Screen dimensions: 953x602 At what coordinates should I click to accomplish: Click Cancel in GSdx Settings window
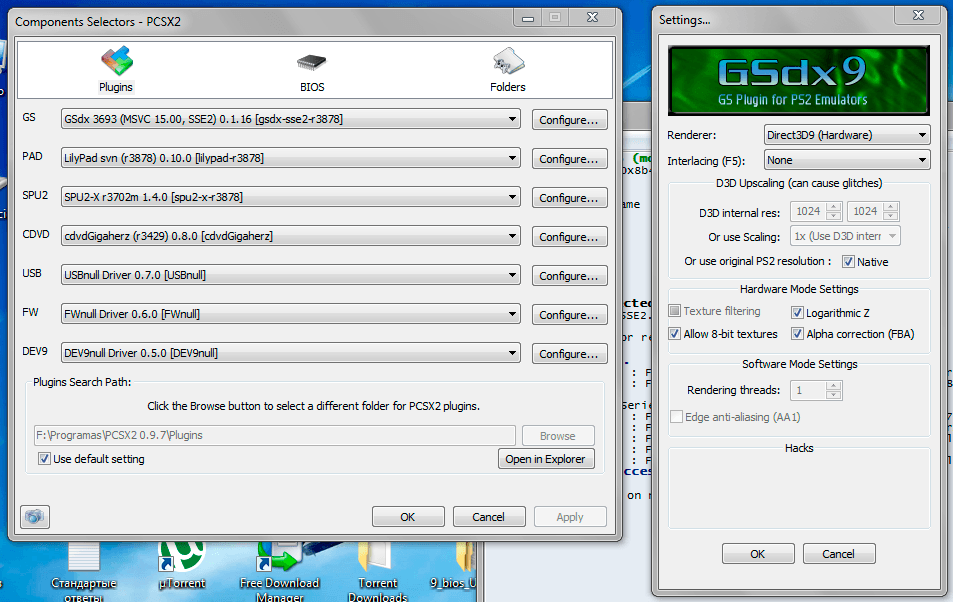click(839, 554)
